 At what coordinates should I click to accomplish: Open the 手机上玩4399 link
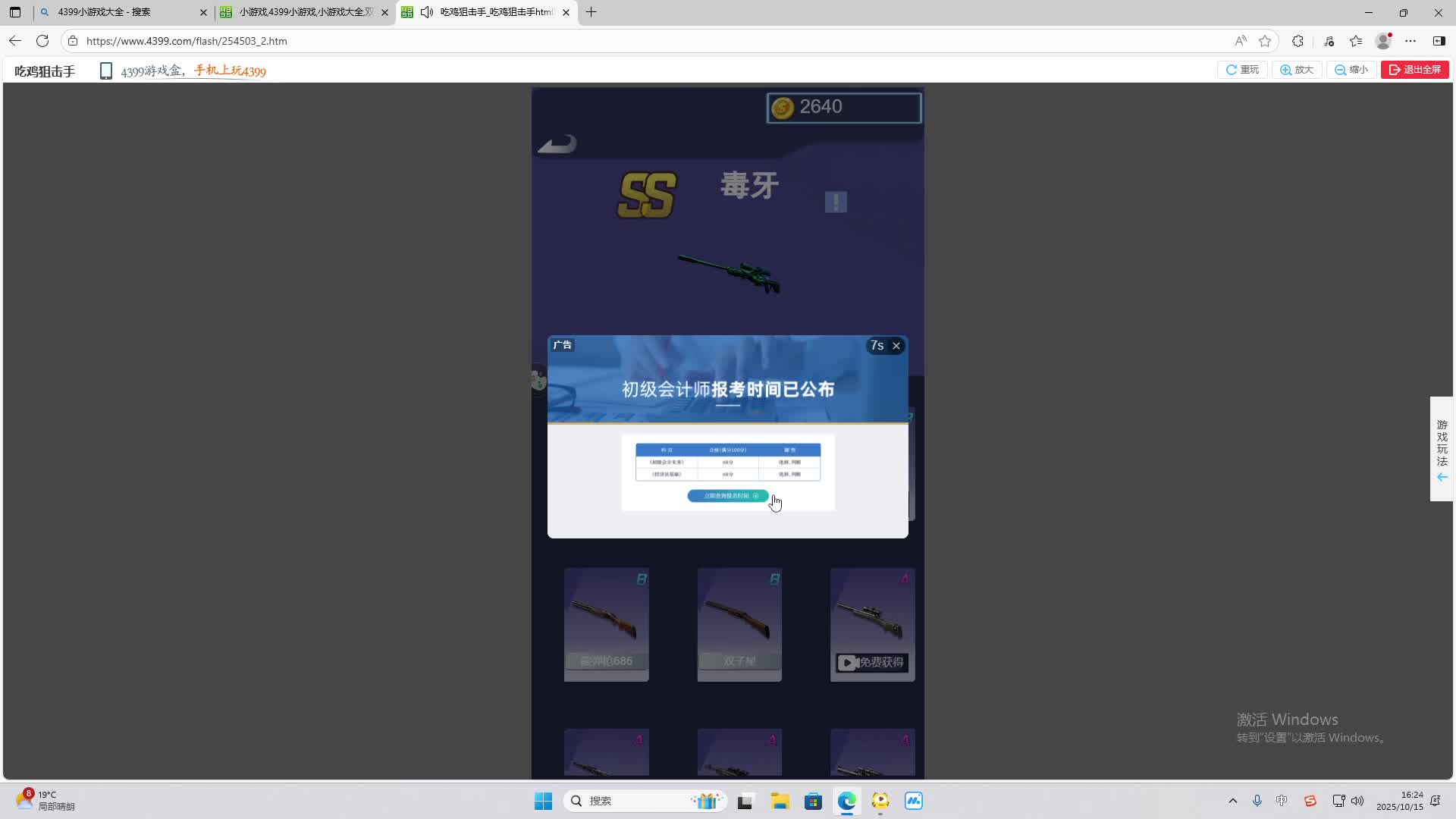tap(230, 71)
